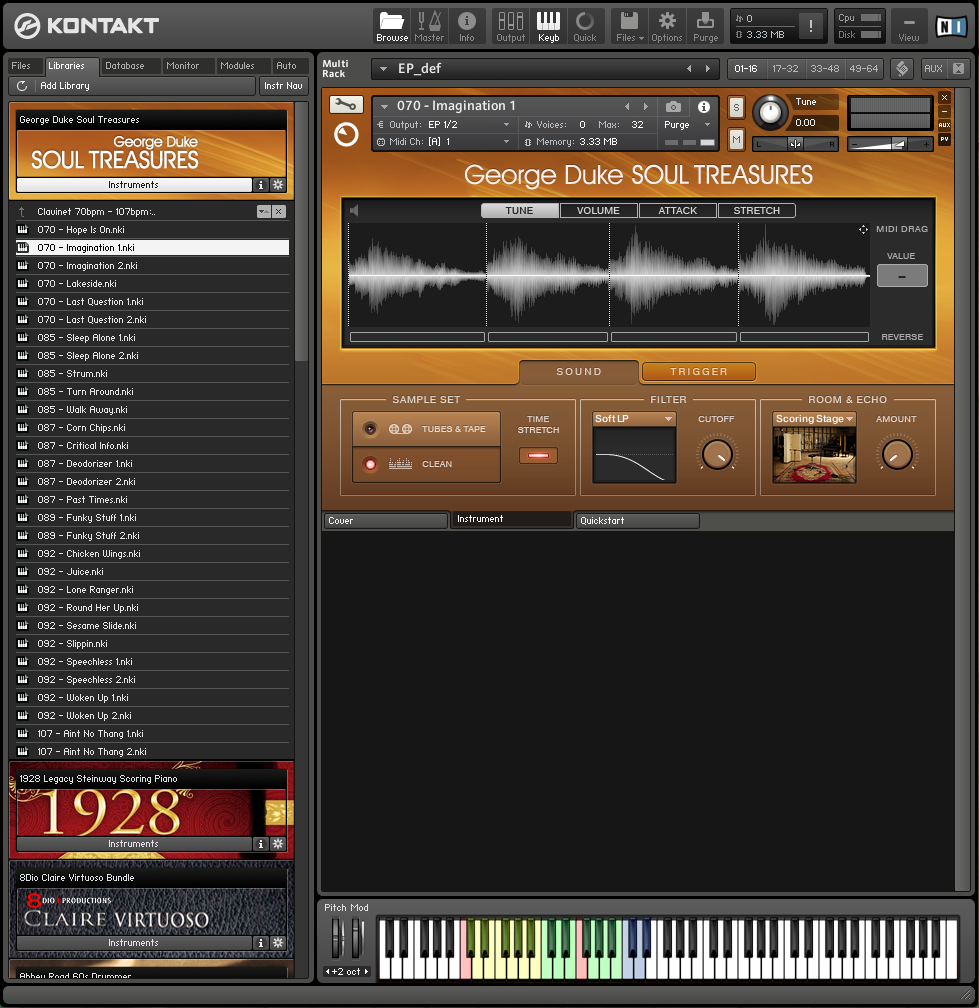979x1008 pixels.
Task: Open the multi rack EP_def dropdown
Action: tap(383, 69)
